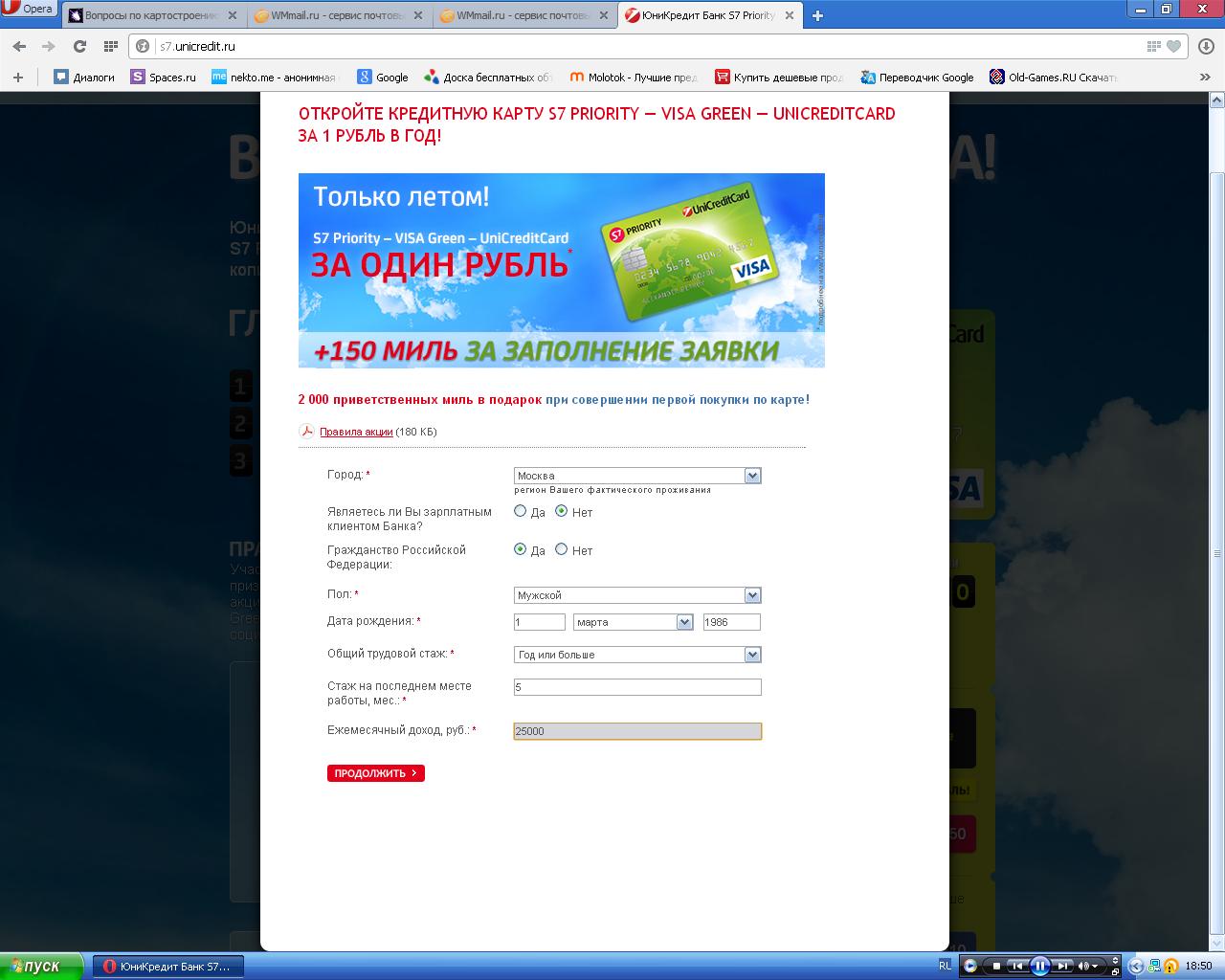Viewport: 1225px width, 980px height.
Task: Open the Opera main menu button
Action: [28, 9]
